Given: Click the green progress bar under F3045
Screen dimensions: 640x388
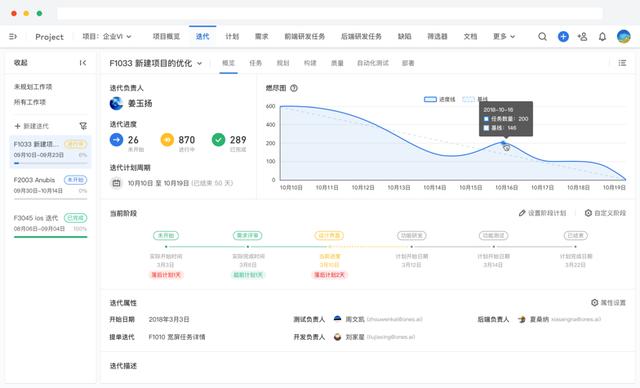Looking at the screenshot, I should [51, 237].
